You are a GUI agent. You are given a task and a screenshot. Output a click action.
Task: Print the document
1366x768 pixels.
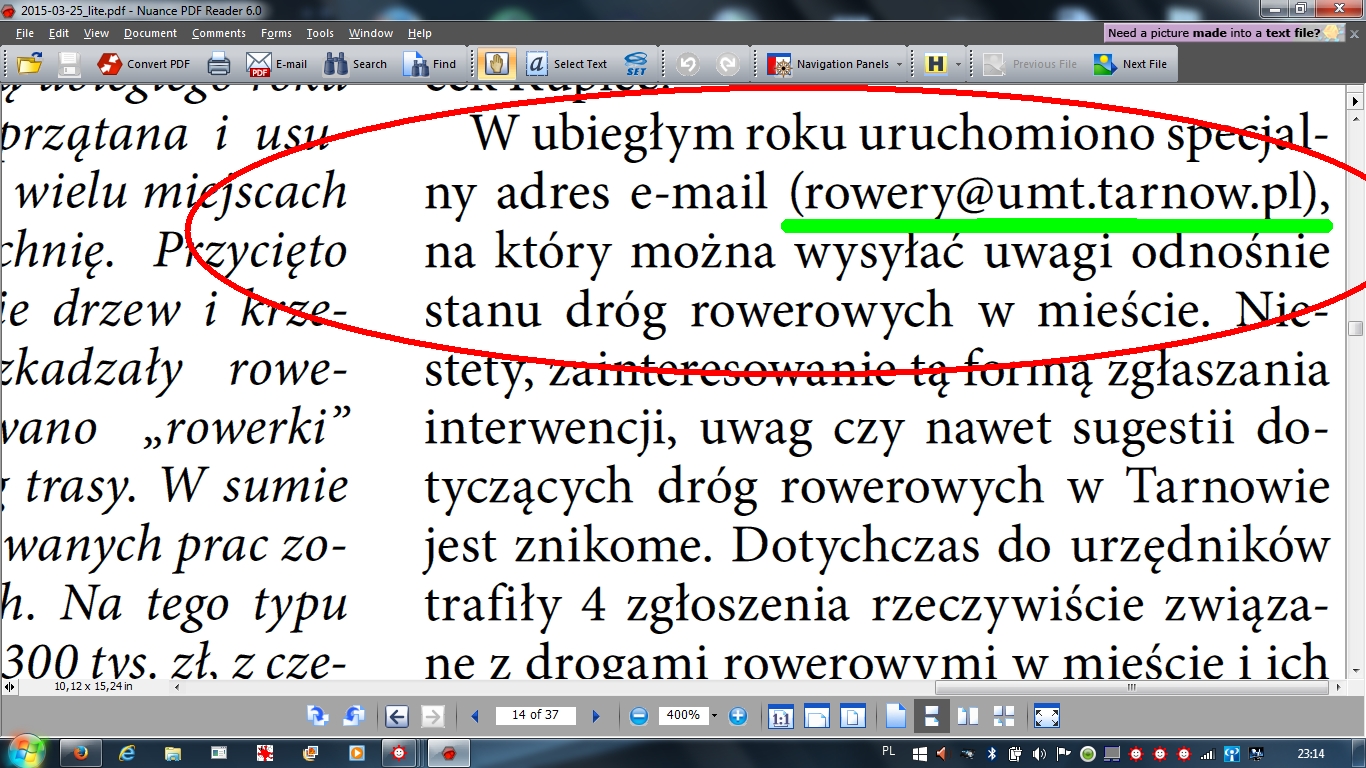[216, 63]
